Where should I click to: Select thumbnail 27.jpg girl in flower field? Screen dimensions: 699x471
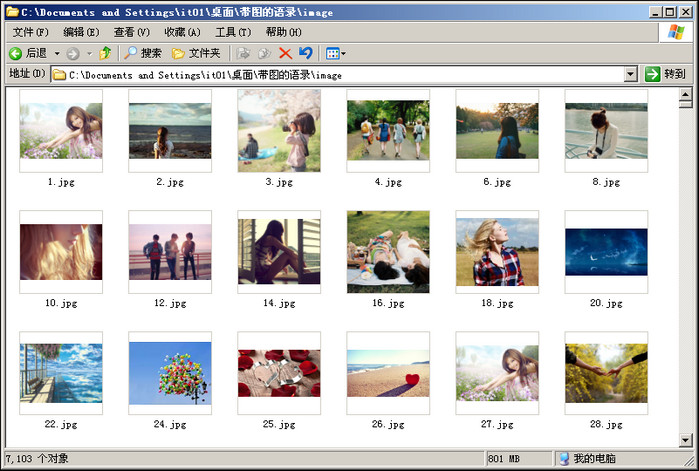click(x=497, y=373)
